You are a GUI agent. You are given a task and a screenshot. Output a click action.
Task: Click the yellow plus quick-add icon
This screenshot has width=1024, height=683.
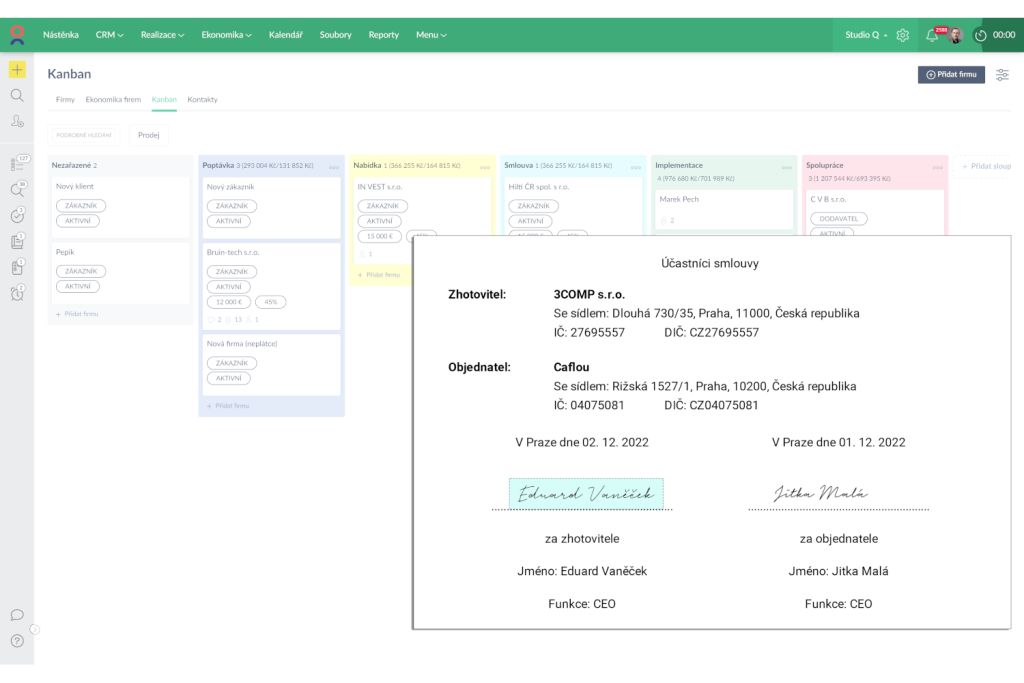click(x=17, y=70)
